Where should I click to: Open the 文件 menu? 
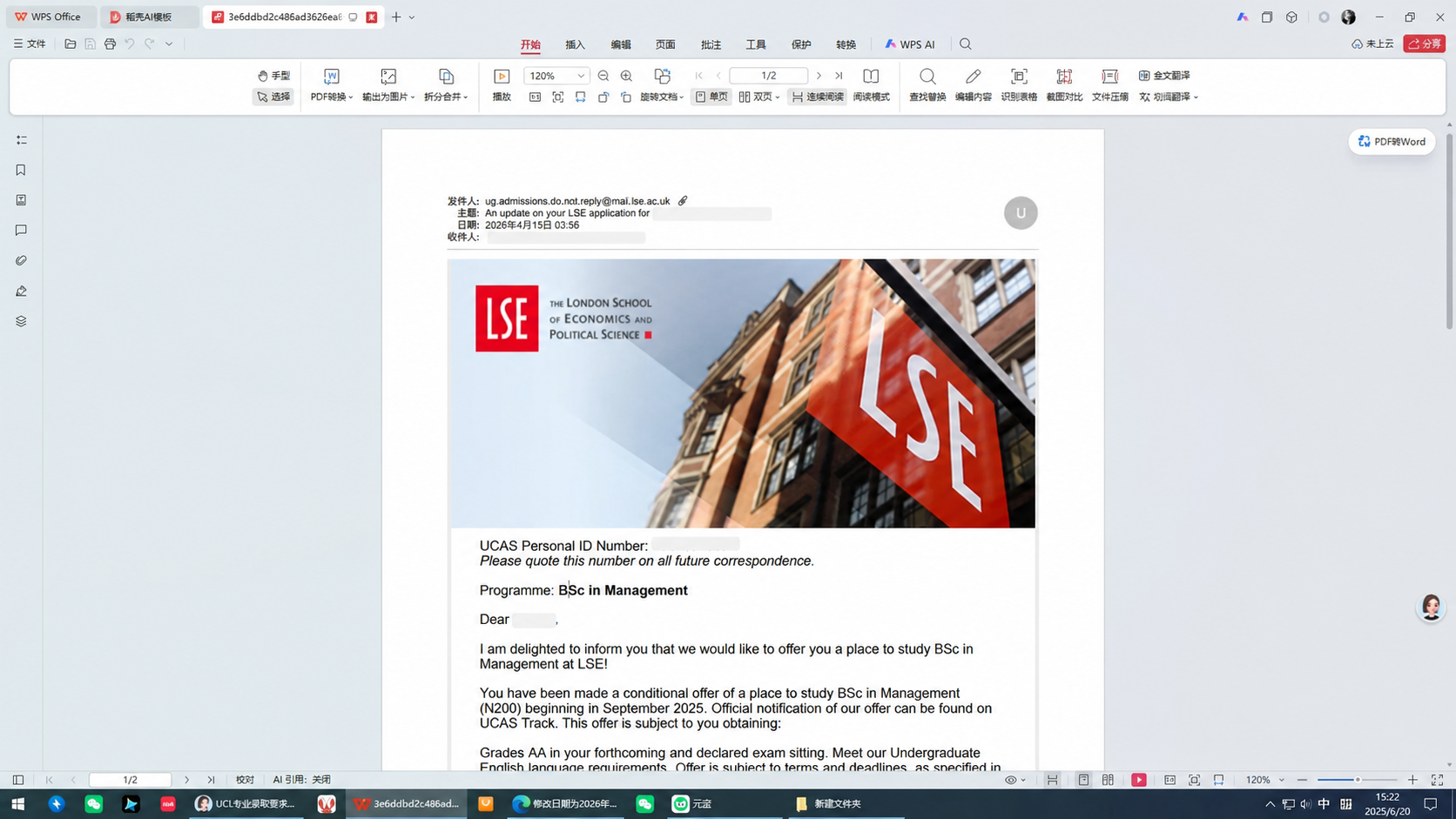30,44
